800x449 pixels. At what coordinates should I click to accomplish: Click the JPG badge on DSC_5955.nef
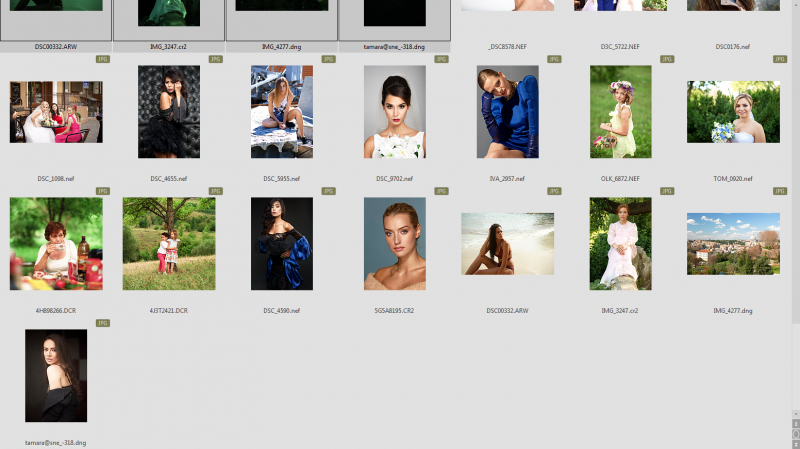[328, 59]
